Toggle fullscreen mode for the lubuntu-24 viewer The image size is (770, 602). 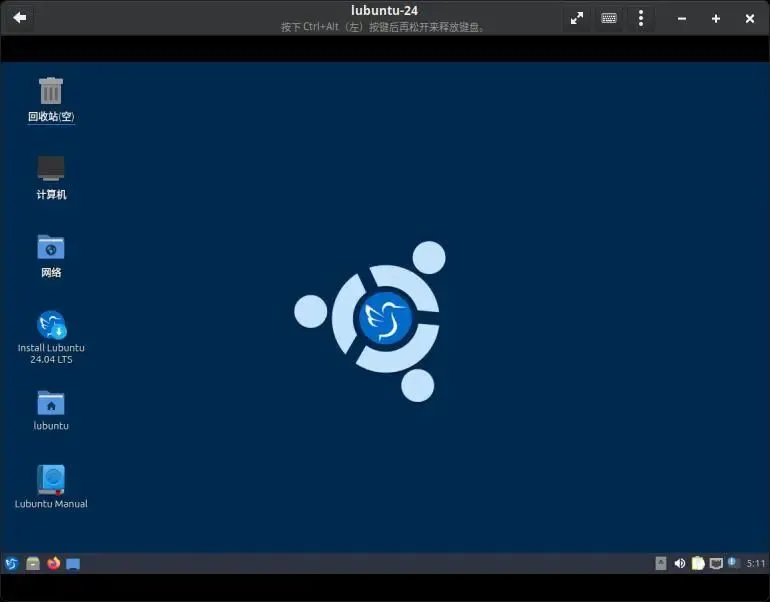click(x=577, y=18)
